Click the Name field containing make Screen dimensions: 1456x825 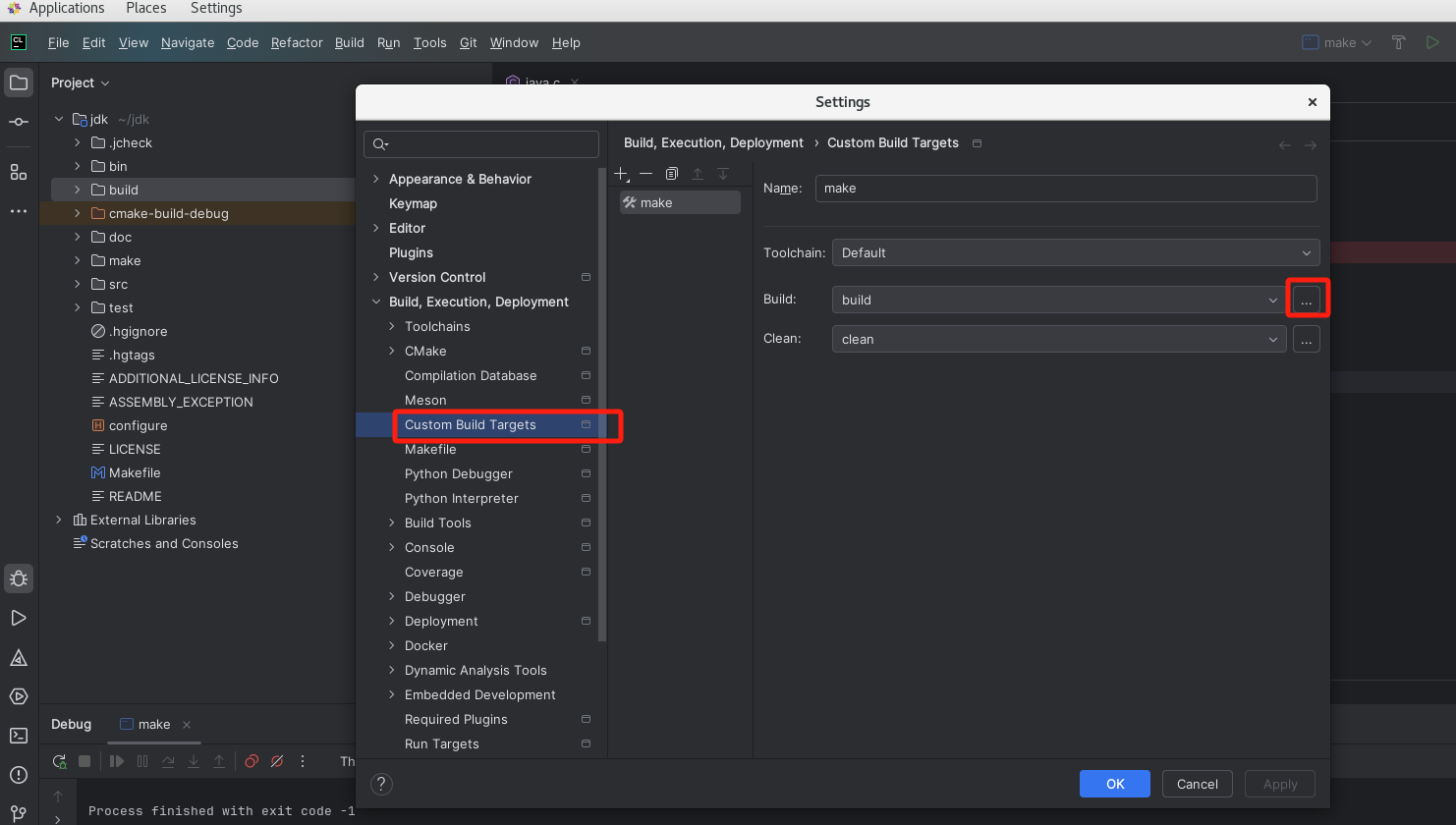(1066, 189)
